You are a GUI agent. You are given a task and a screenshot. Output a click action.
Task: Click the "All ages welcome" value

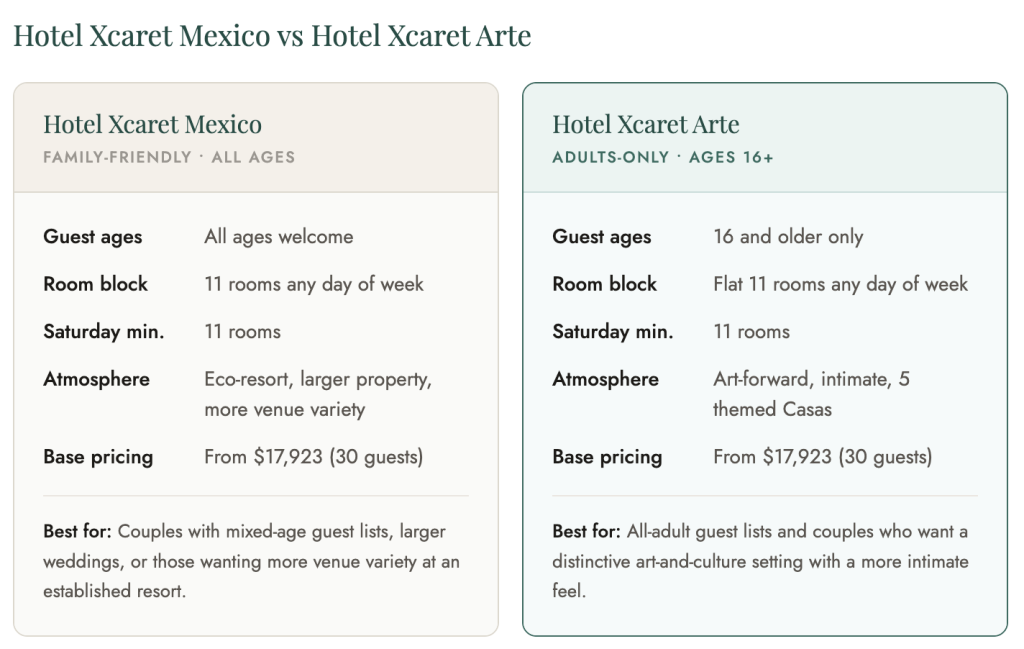click(278, 237)
